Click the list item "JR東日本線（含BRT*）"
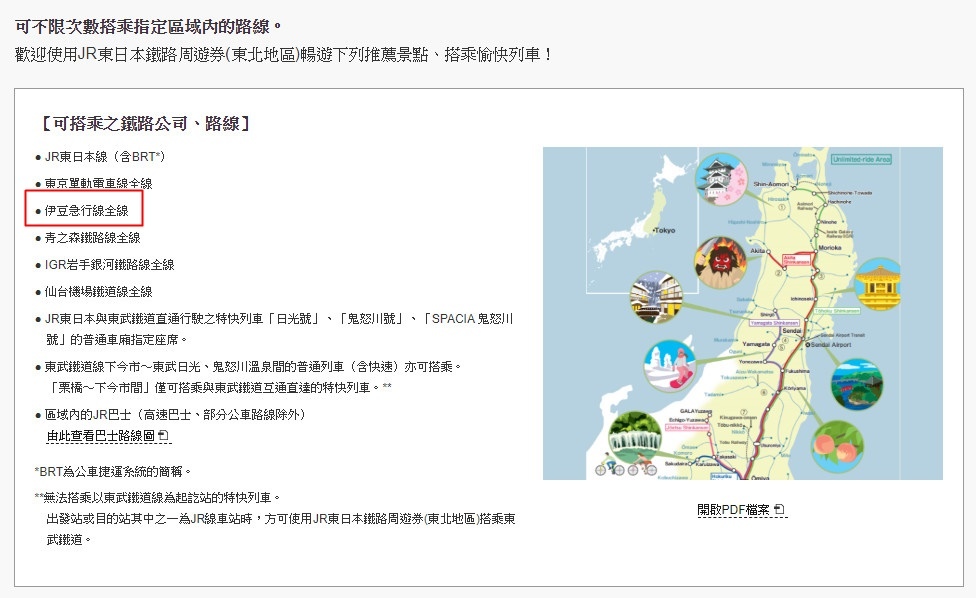 tap(105, 157)
